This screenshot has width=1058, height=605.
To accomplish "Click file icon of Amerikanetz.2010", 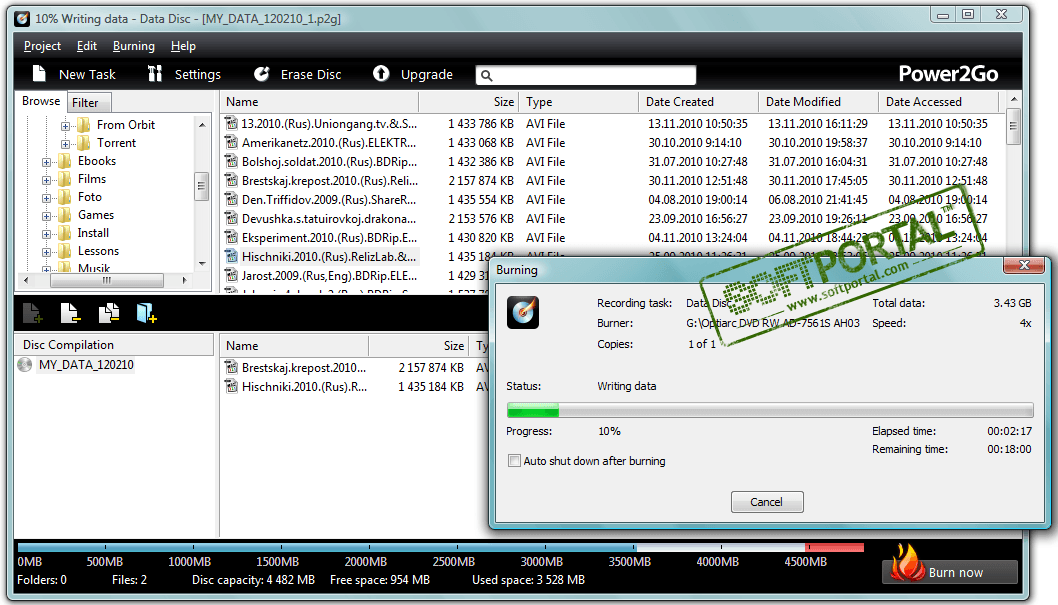I will pos(231,142).
